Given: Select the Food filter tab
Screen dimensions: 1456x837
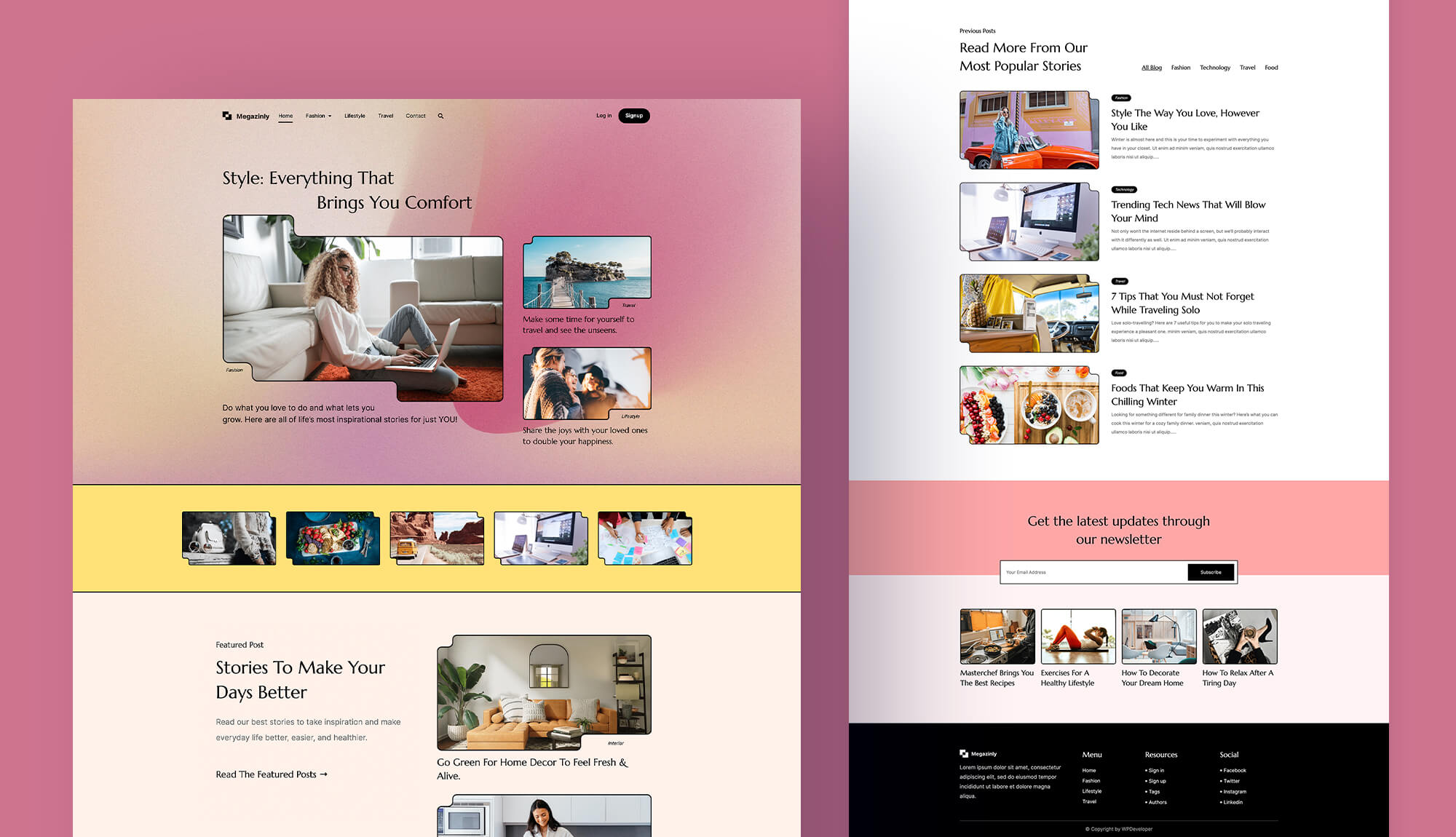Looking at the screenshot, I should click(x=1271, y=68).
